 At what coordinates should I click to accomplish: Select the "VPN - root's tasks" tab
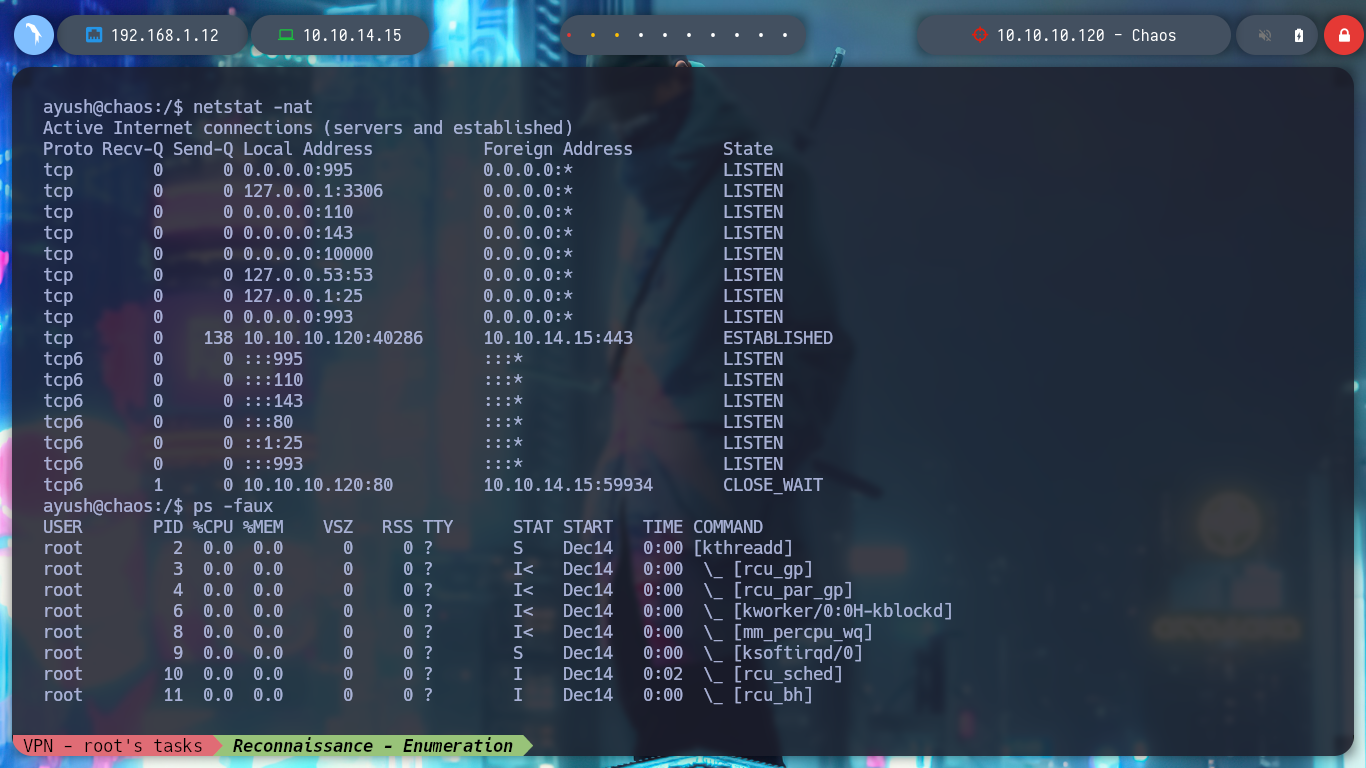[113, 745]
